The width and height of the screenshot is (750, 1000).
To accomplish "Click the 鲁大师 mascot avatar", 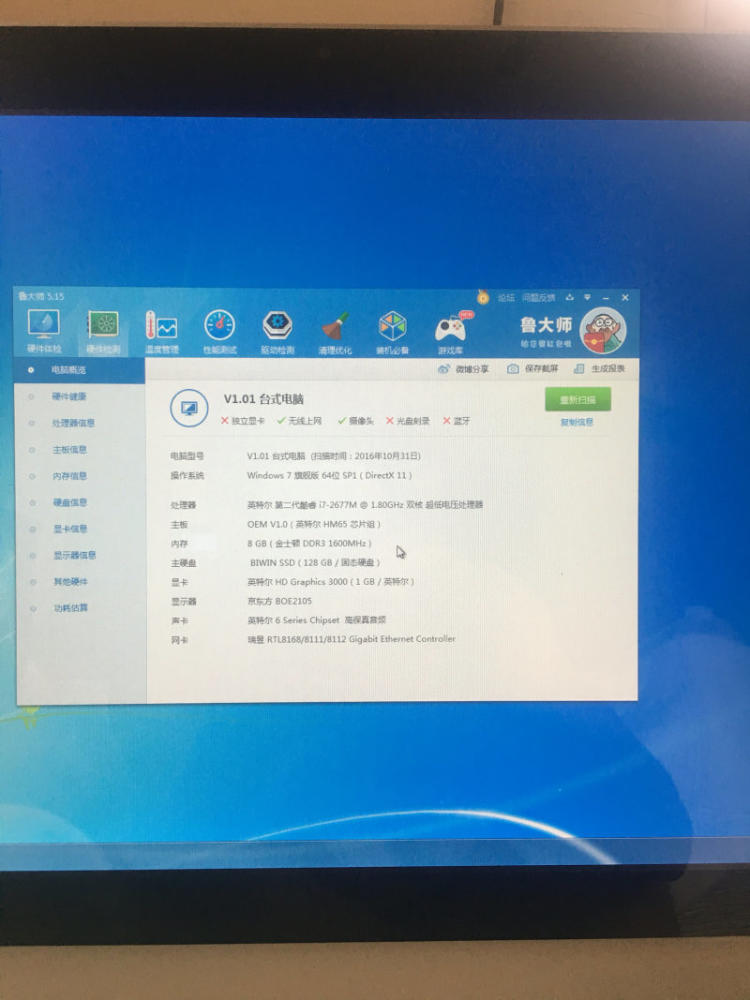I will click(x=603, y=330).
